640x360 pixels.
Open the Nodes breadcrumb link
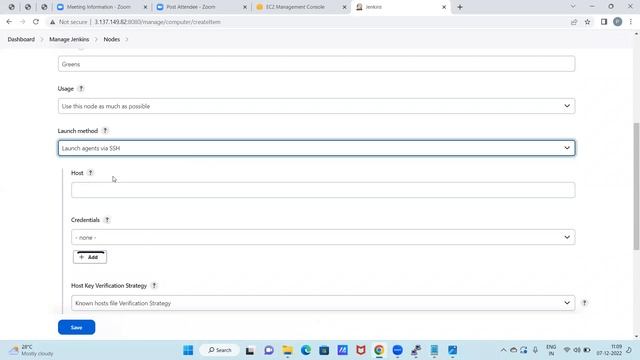coord(111,39)
